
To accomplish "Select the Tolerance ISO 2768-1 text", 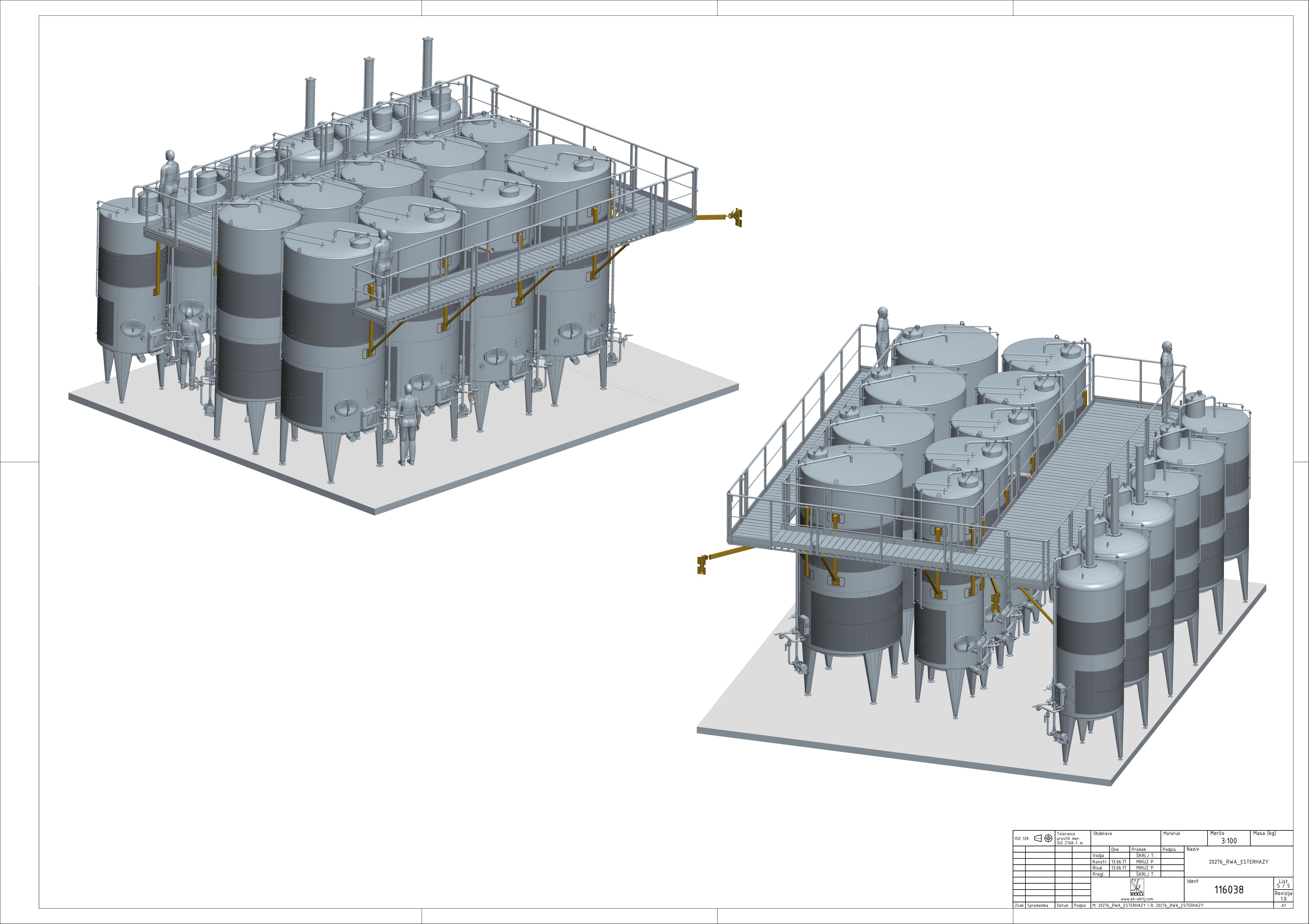I will [1069, 839].
